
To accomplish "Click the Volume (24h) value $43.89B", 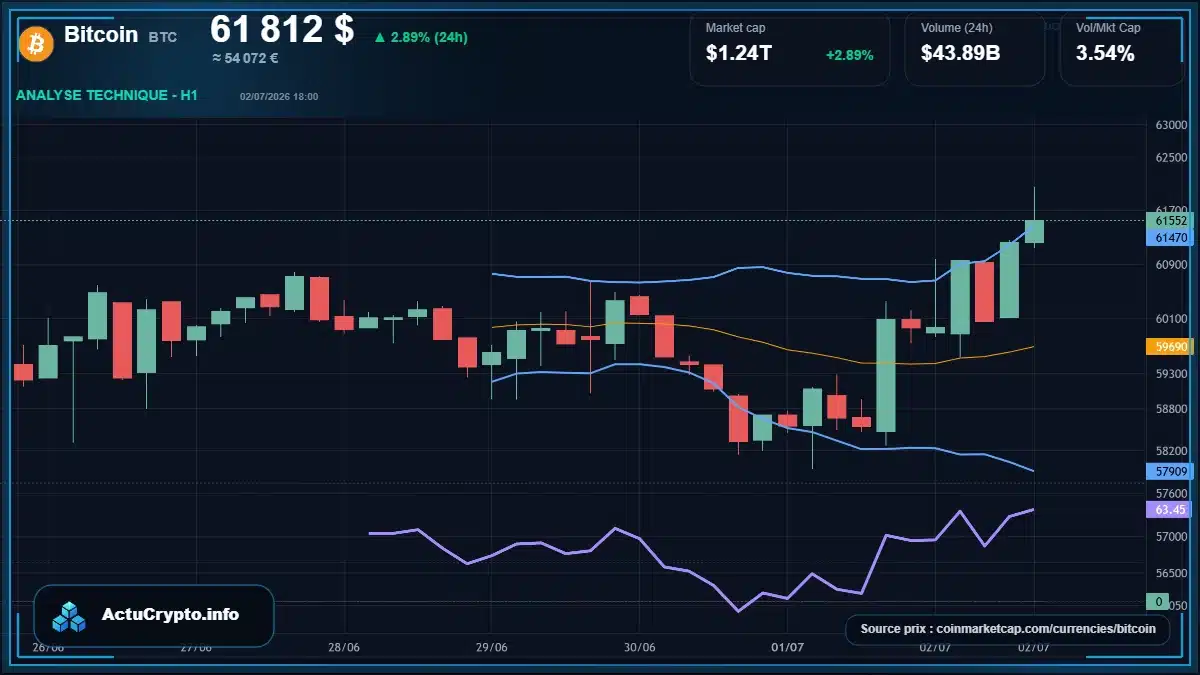I will point(961,54).
